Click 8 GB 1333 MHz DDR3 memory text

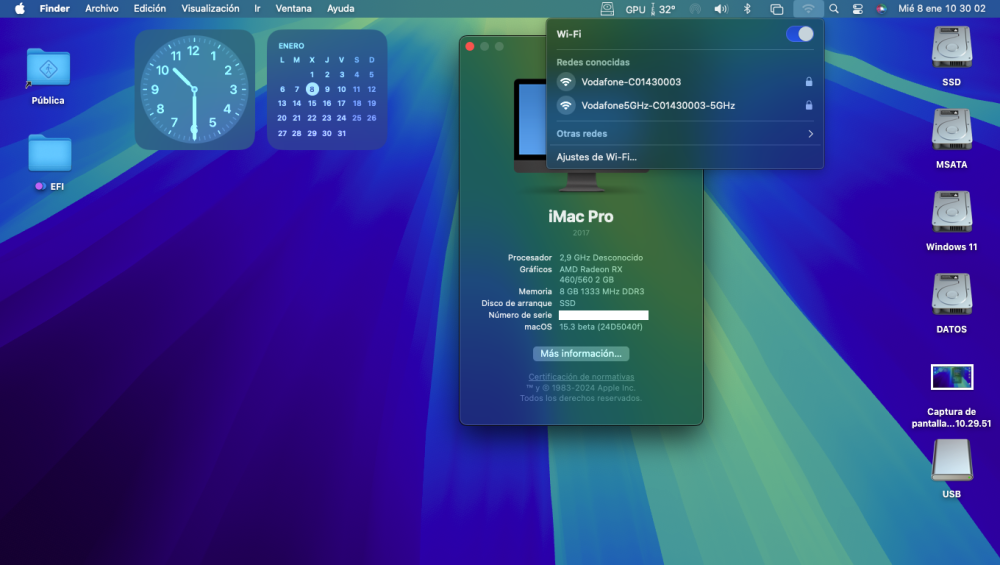(601, 291)
